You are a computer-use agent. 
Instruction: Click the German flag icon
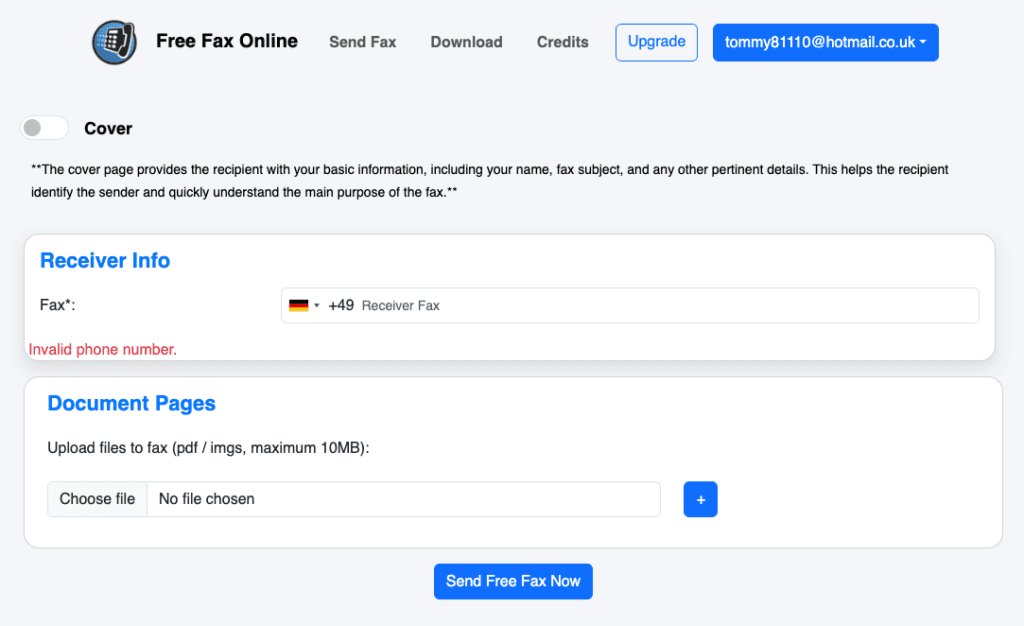298,306
